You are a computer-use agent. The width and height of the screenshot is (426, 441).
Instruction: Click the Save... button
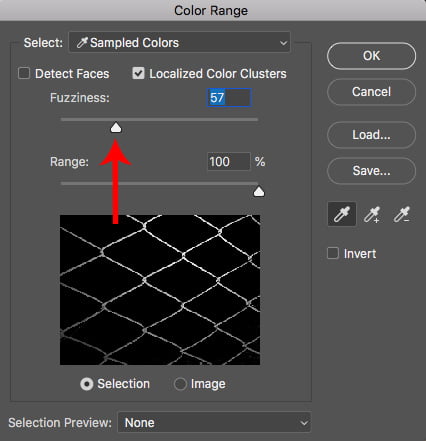371,171
